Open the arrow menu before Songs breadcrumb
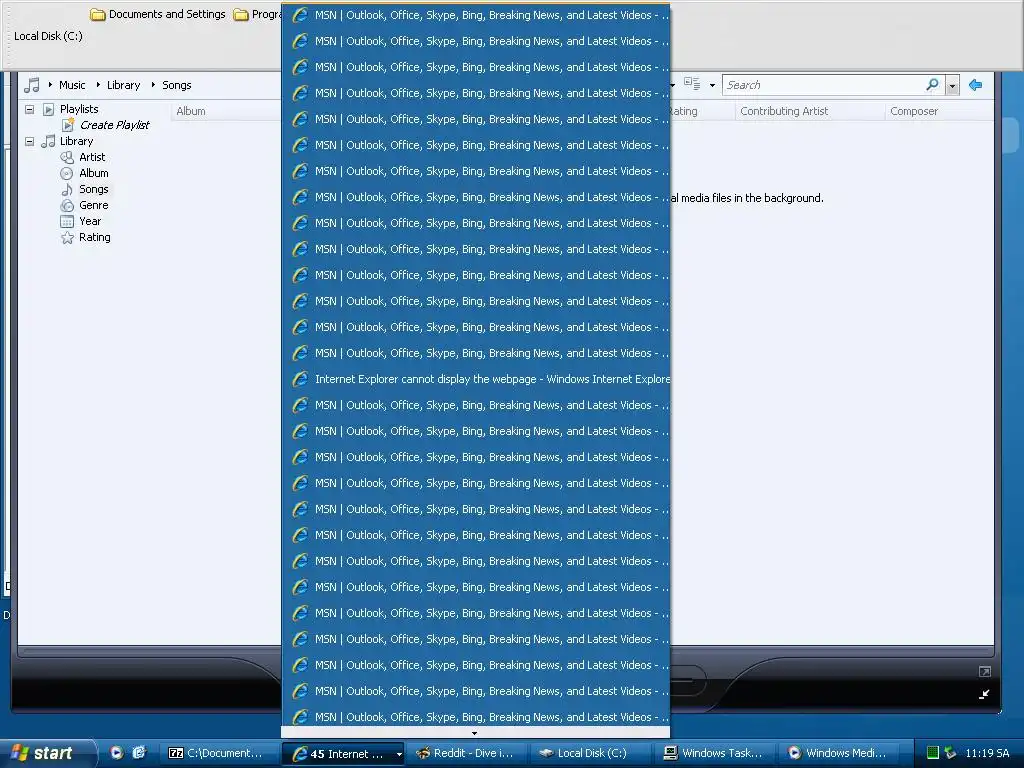 [153, 85]
